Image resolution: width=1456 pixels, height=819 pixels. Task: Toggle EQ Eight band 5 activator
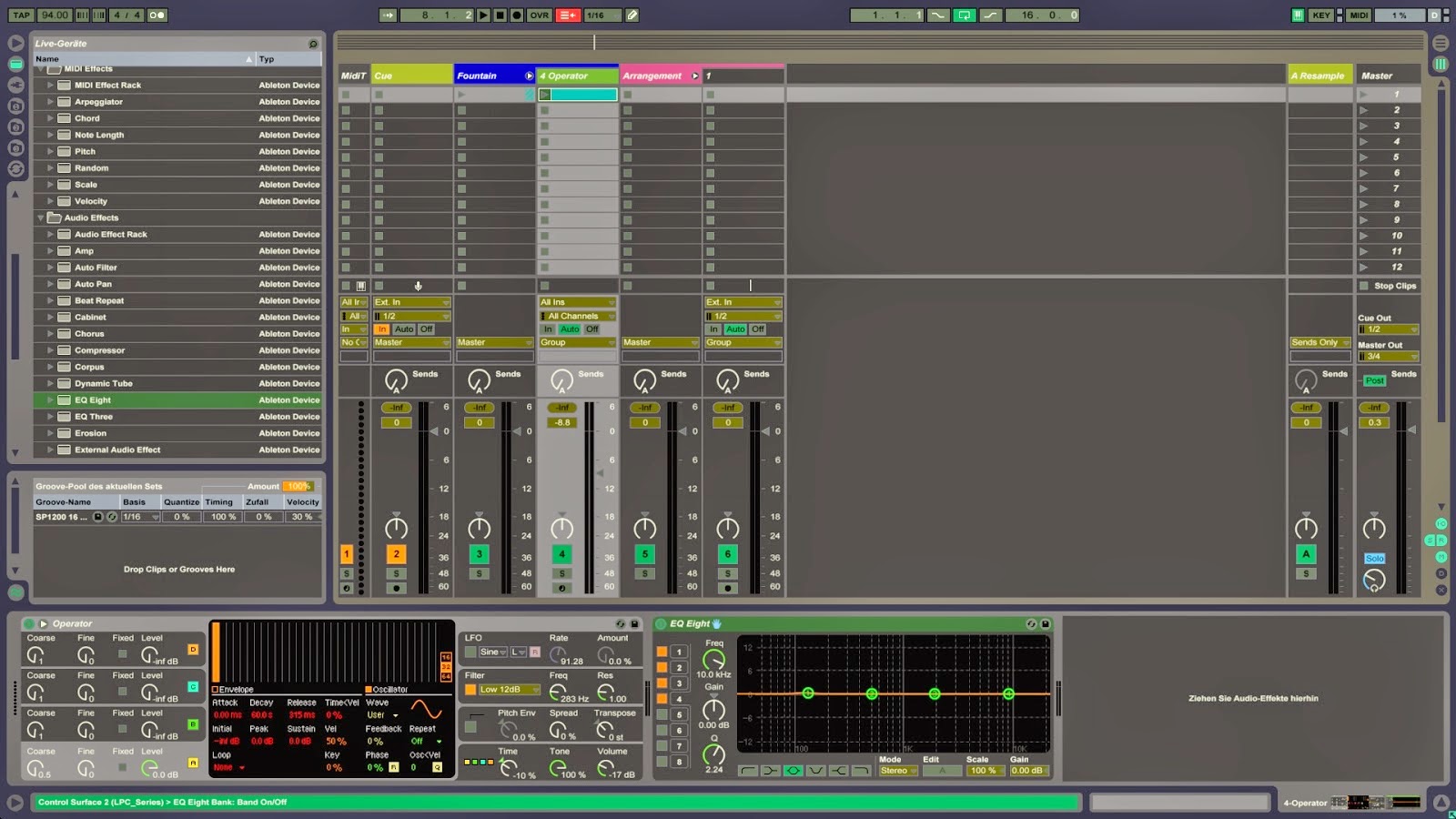coord(662,715)
